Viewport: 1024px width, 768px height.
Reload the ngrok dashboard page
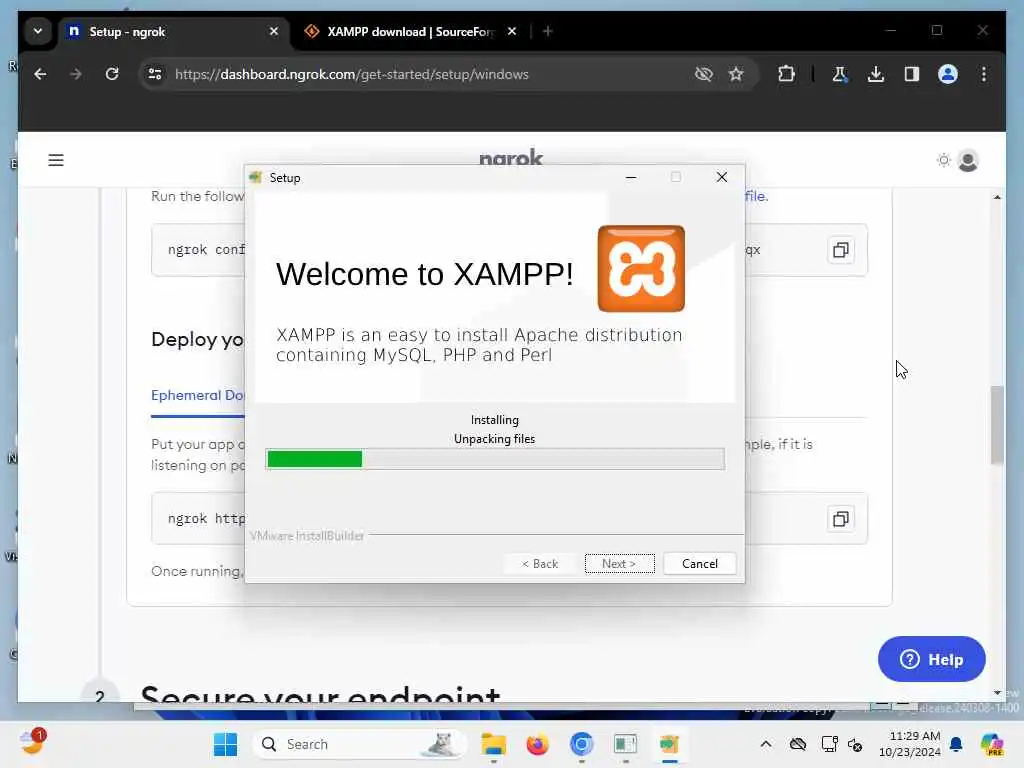pyautogui.click(x=112, y=74)
